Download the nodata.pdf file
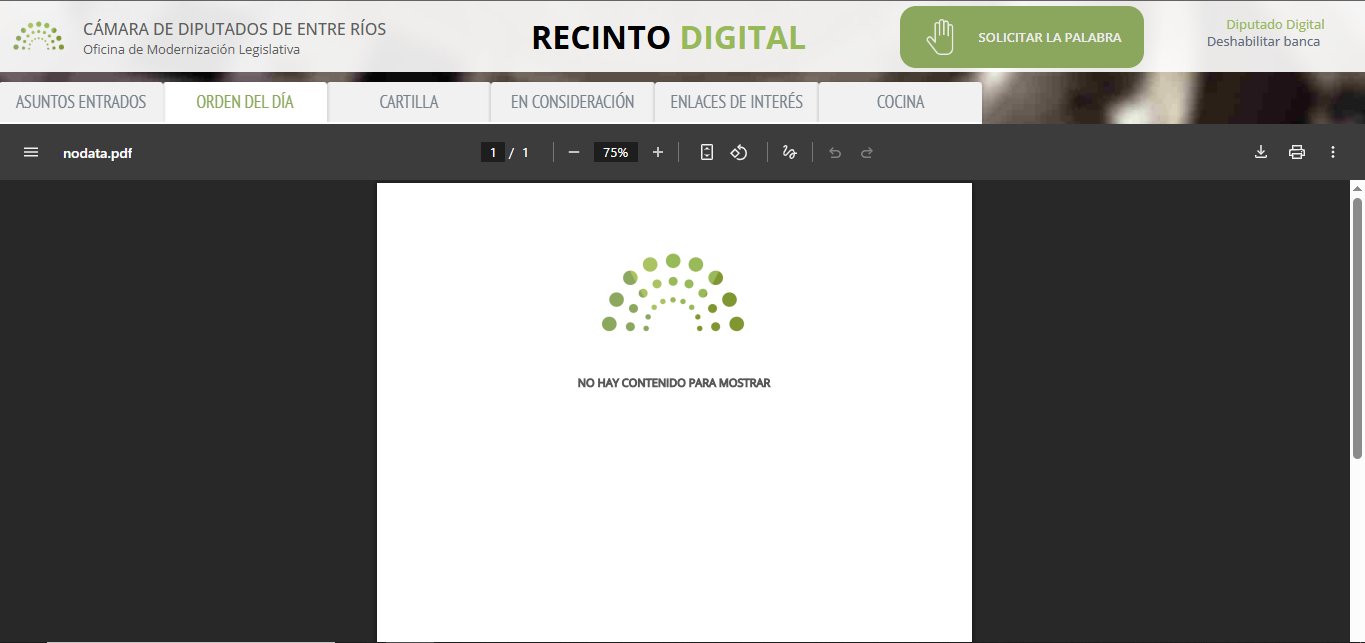Image resolution: width=1365 pixels, height=643 pixels. 1261,152
